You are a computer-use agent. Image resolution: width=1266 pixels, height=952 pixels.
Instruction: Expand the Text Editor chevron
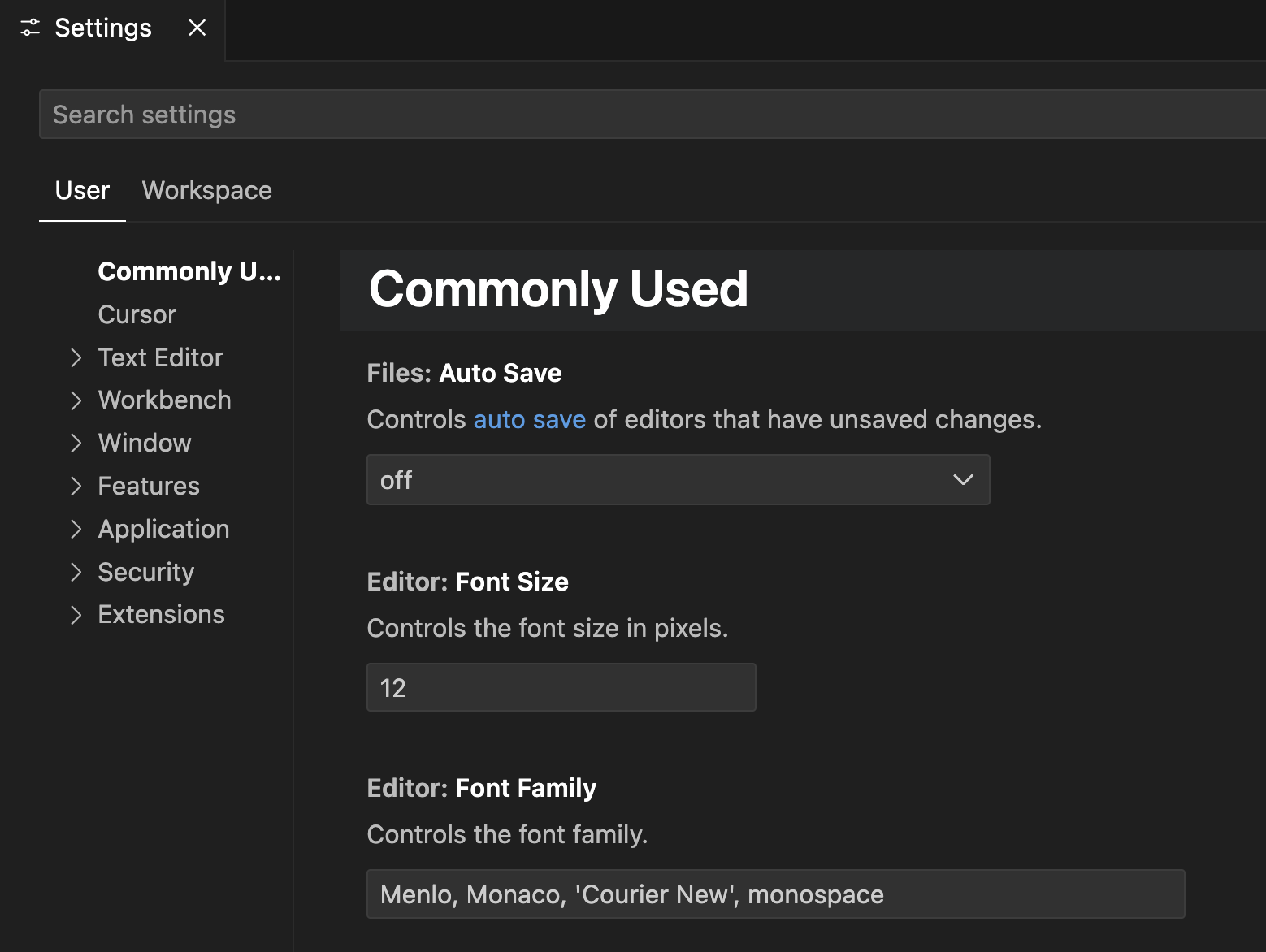point(76,357)
